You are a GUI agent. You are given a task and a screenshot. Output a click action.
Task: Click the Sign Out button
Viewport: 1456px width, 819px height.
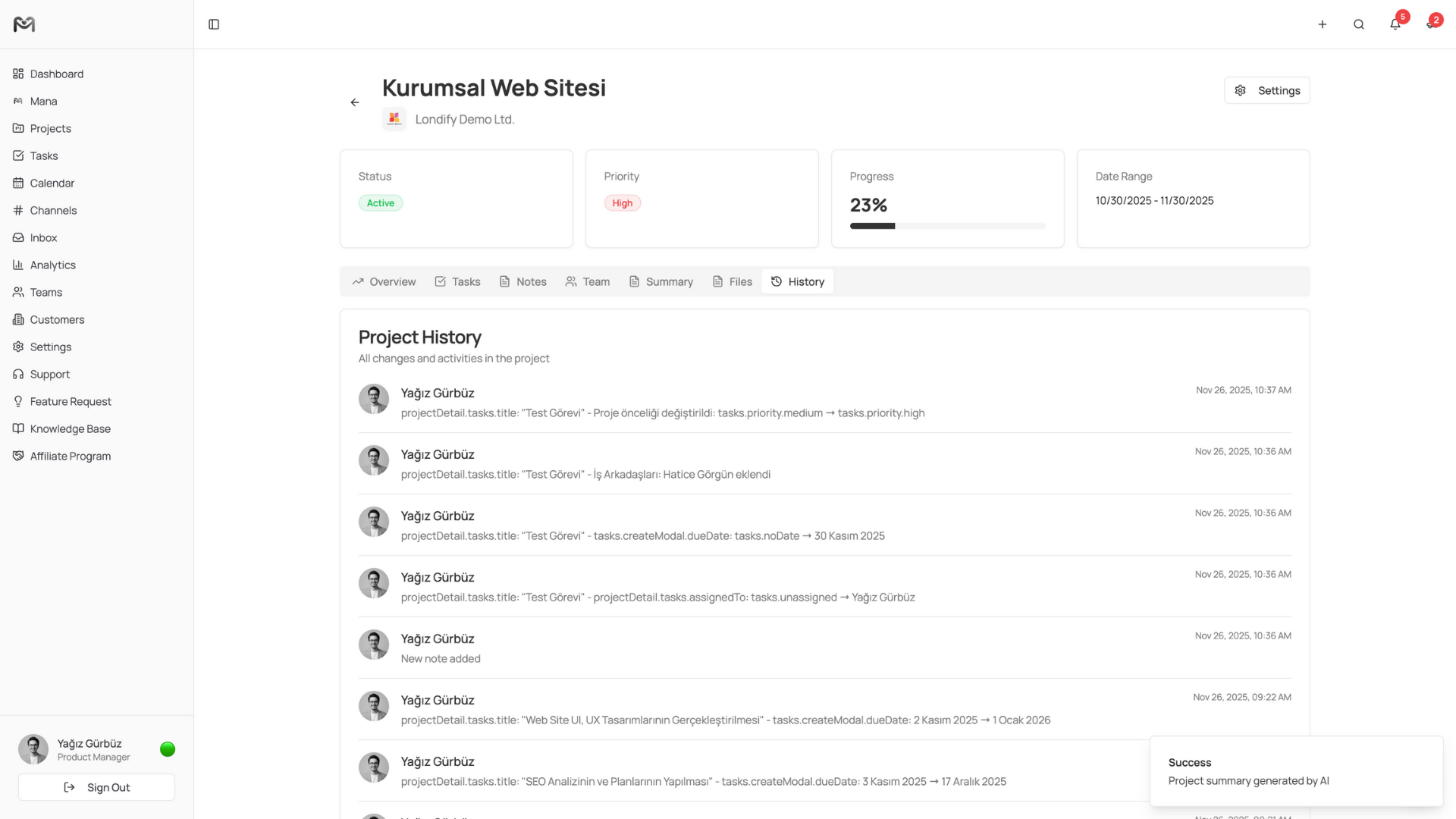pos(96,787)
